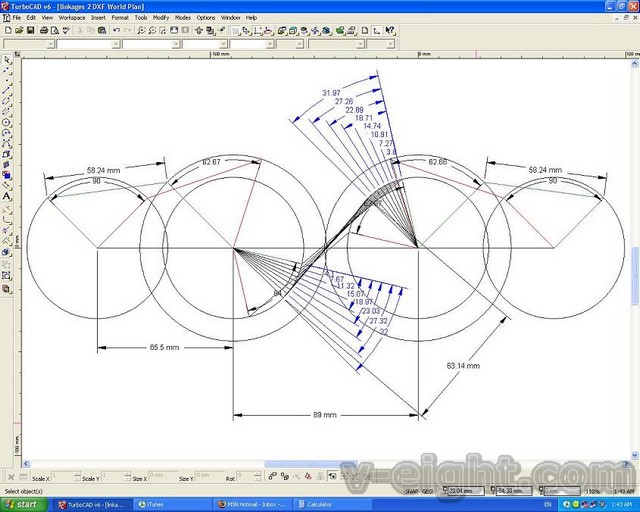Screen dimensions: 640x512
Task: Zoom out of the drawing
Action: (152, 30)
